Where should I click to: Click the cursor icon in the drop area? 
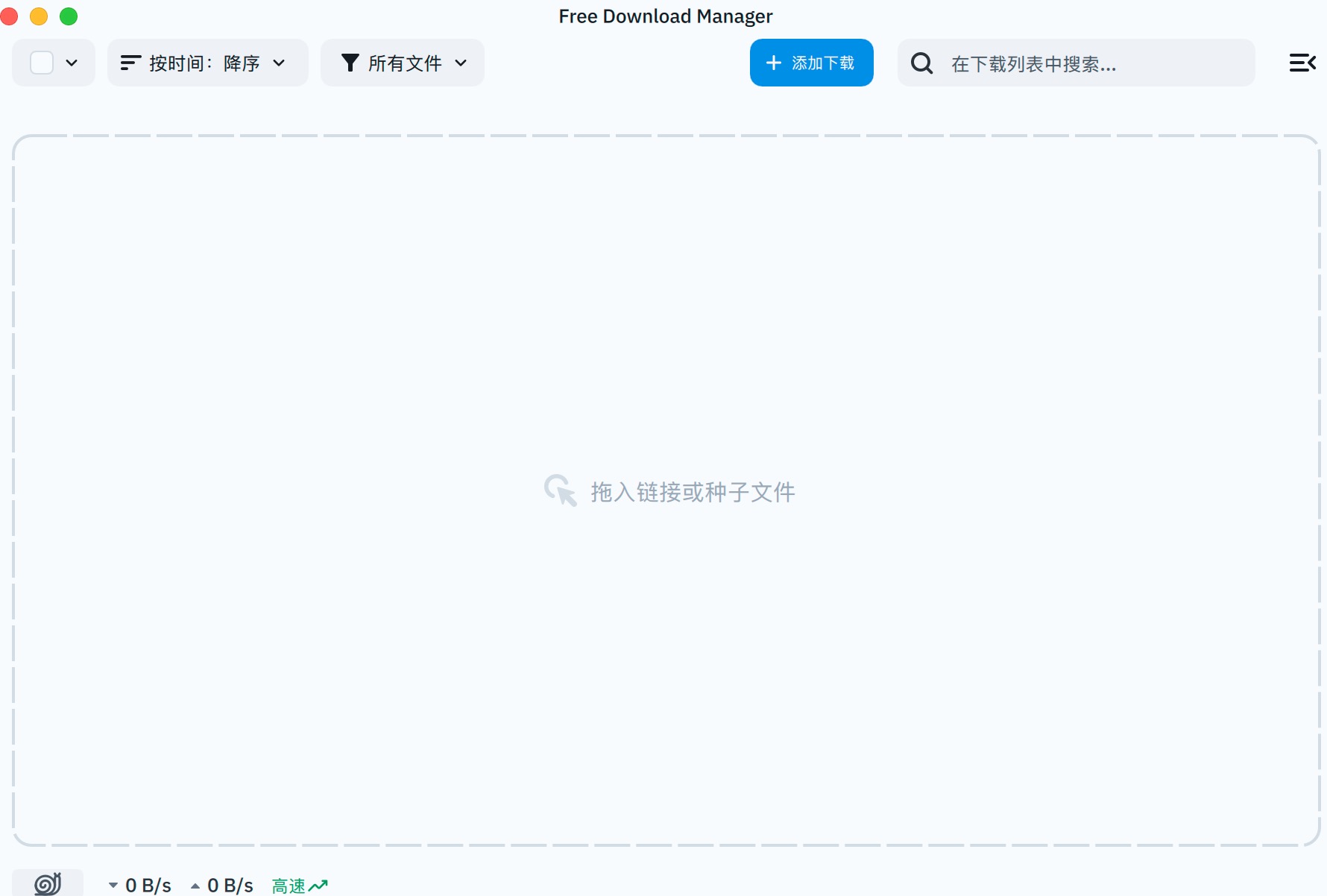pyautogui.click(x=561, y=490)
